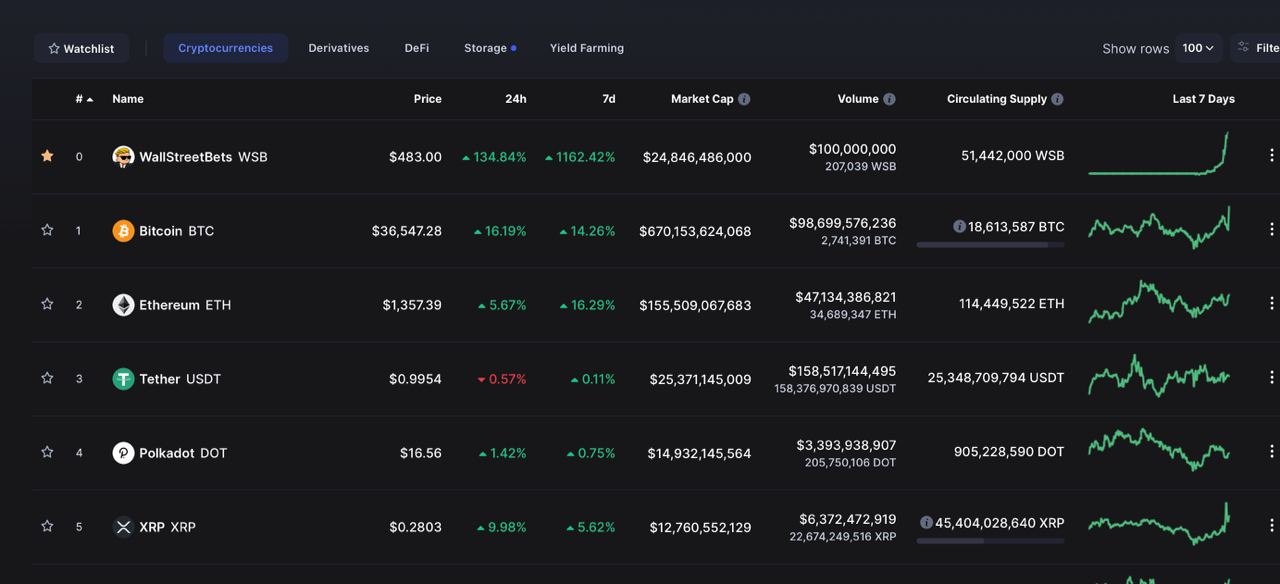Image resolution: width=1280 pixels, height=584 pixels.
Task: Click Polkadot supply 905,228,590 DOT
Action: point(1009,452)
